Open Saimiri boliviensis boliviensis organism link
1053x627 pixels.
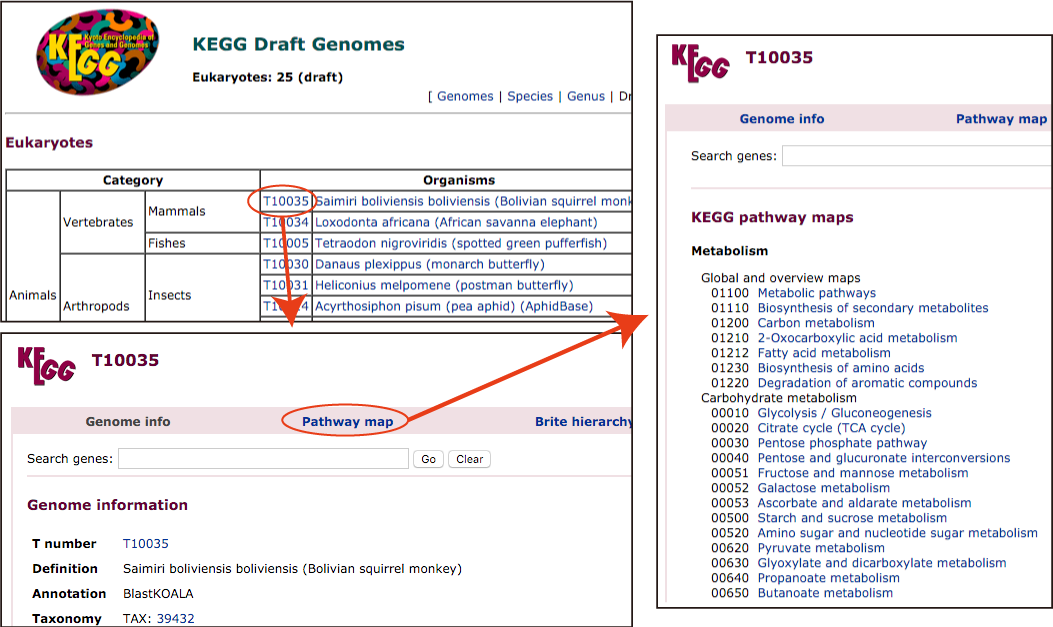click(473, 201)
